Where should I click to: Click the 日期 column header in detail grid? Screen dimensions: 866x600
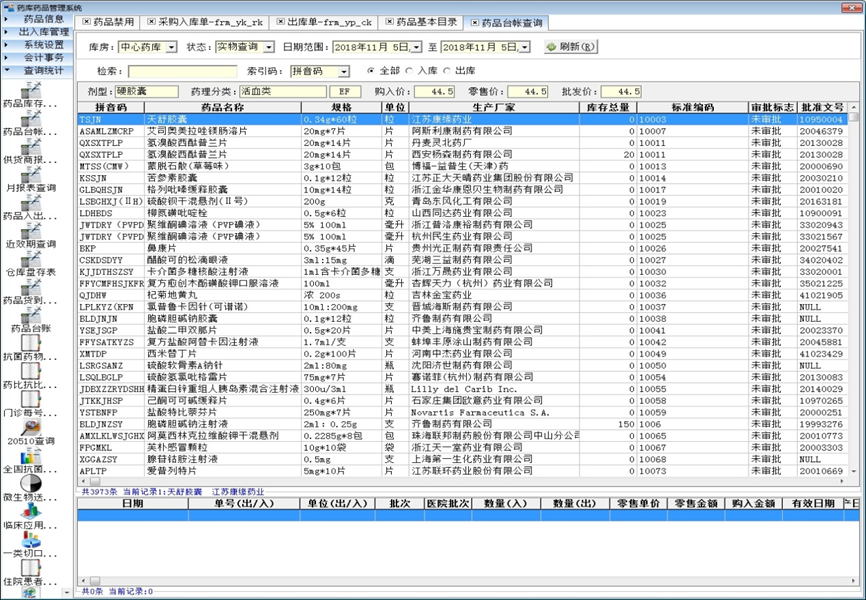[x=133, y=503]
